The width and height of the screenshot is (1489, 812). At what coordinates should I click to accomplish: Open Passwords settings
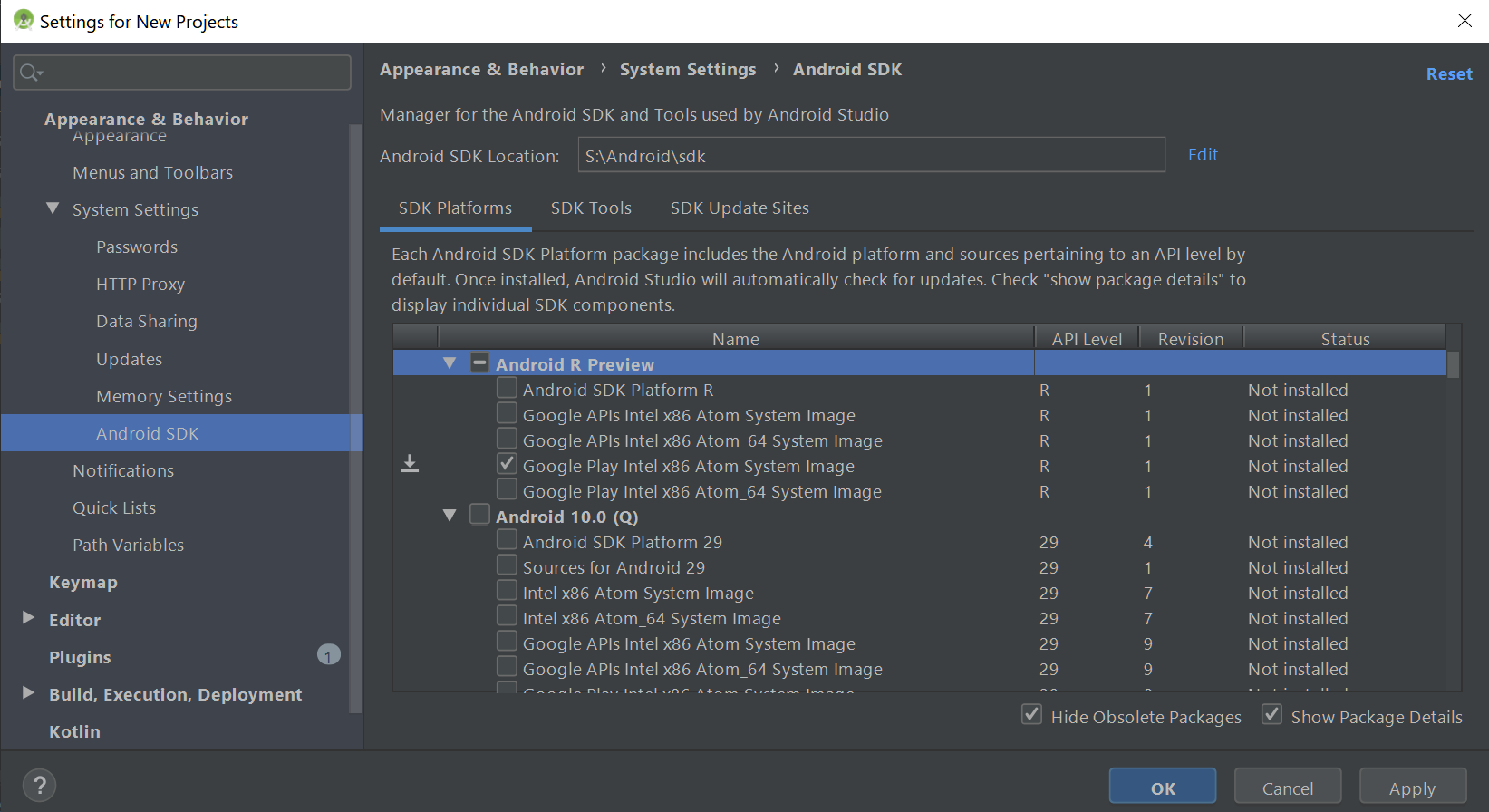[137, 246]
